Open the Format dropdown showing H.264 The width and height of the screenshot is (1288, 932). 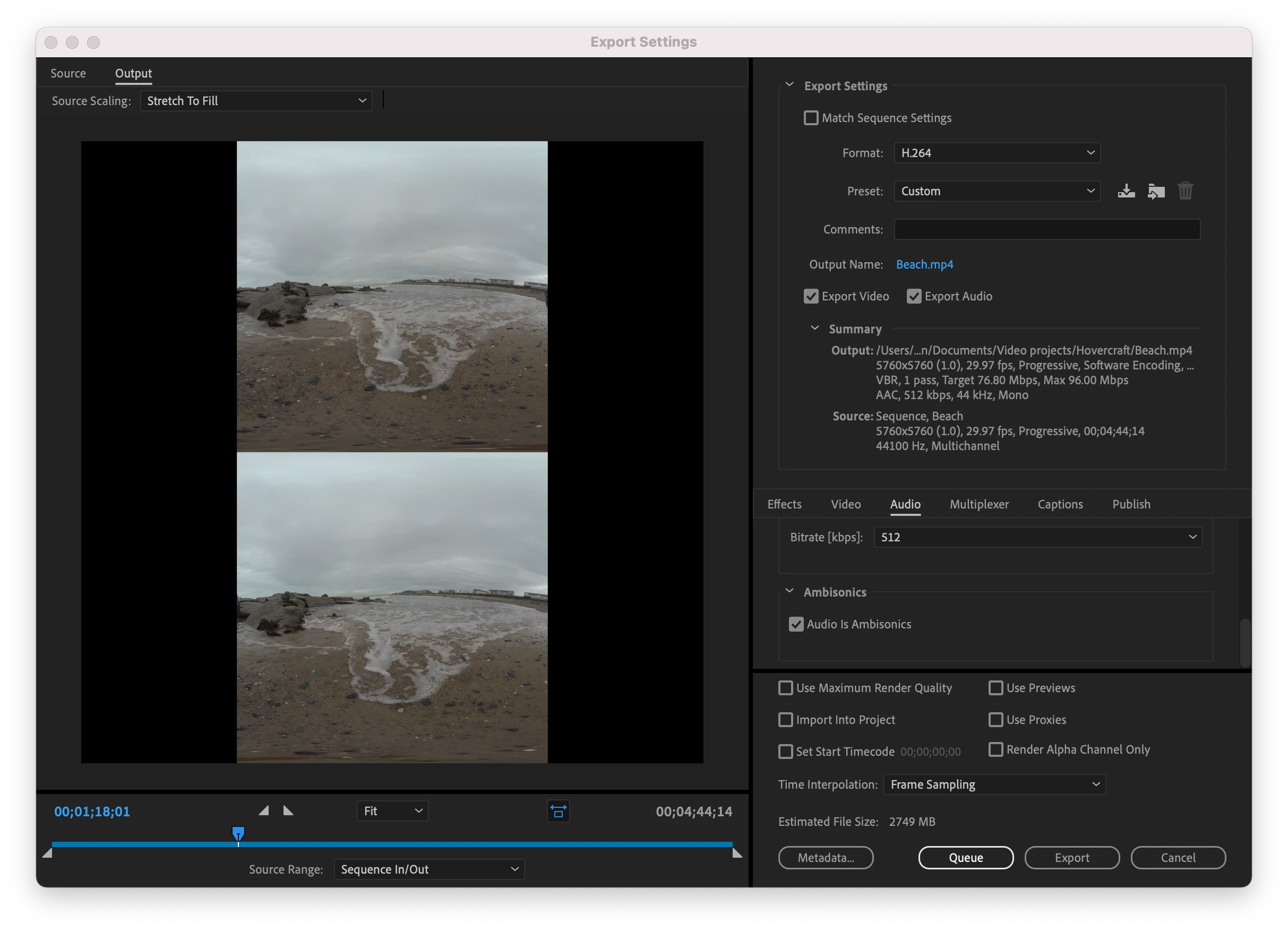click(x=997, y=153)
